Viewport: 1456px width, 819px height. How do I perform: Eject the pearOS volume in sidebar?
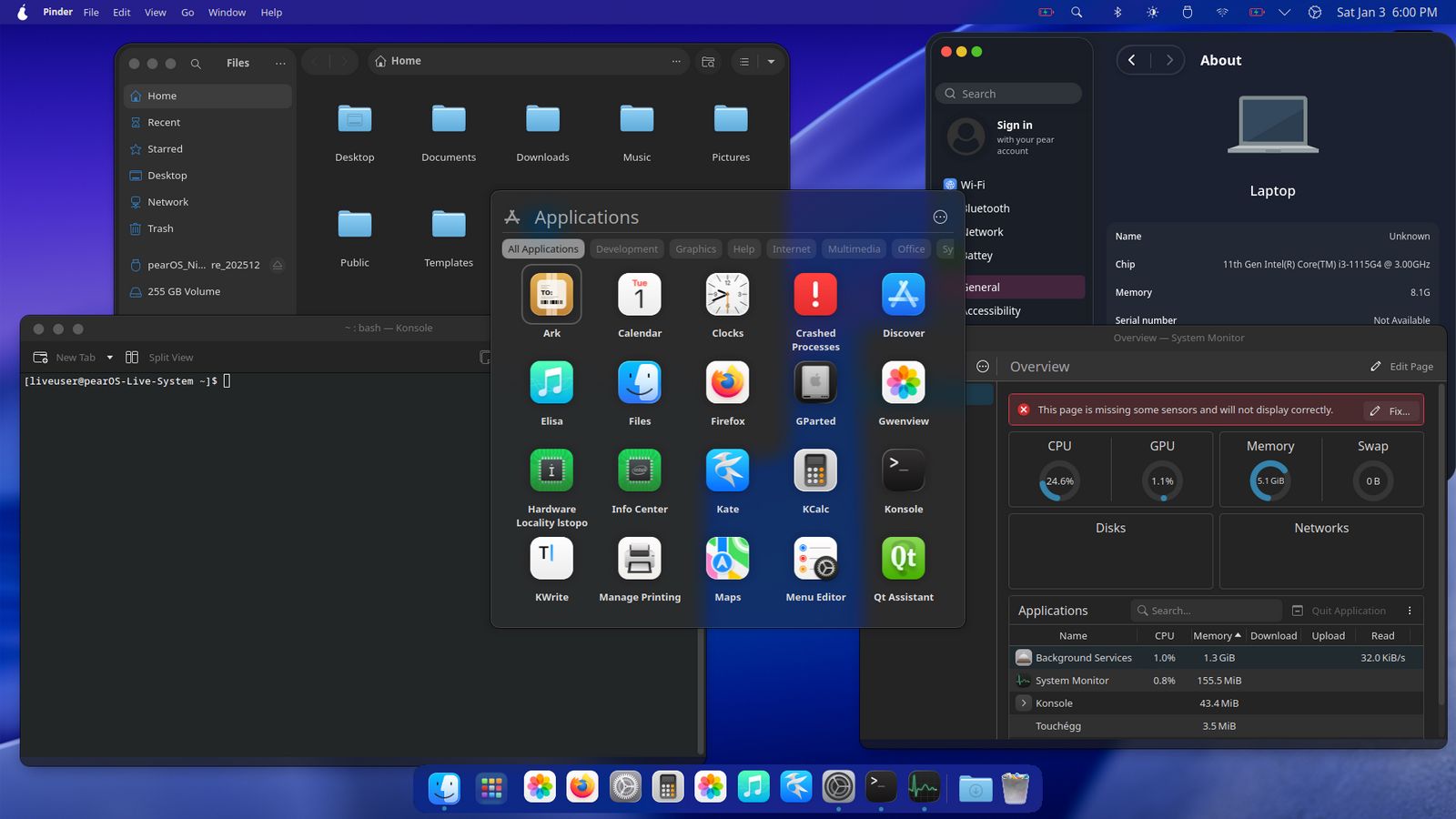pyautogui.click(x=278, y=265)
